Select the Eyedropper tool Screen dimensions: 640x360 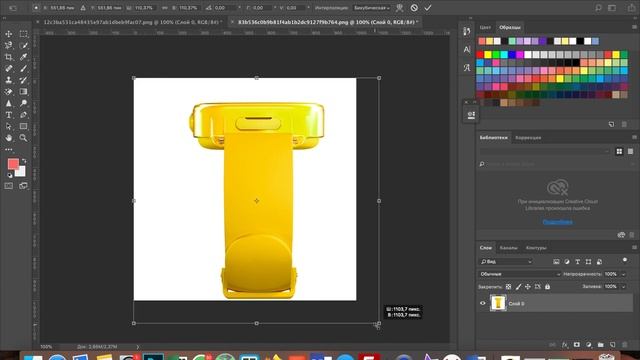point(24,57)
